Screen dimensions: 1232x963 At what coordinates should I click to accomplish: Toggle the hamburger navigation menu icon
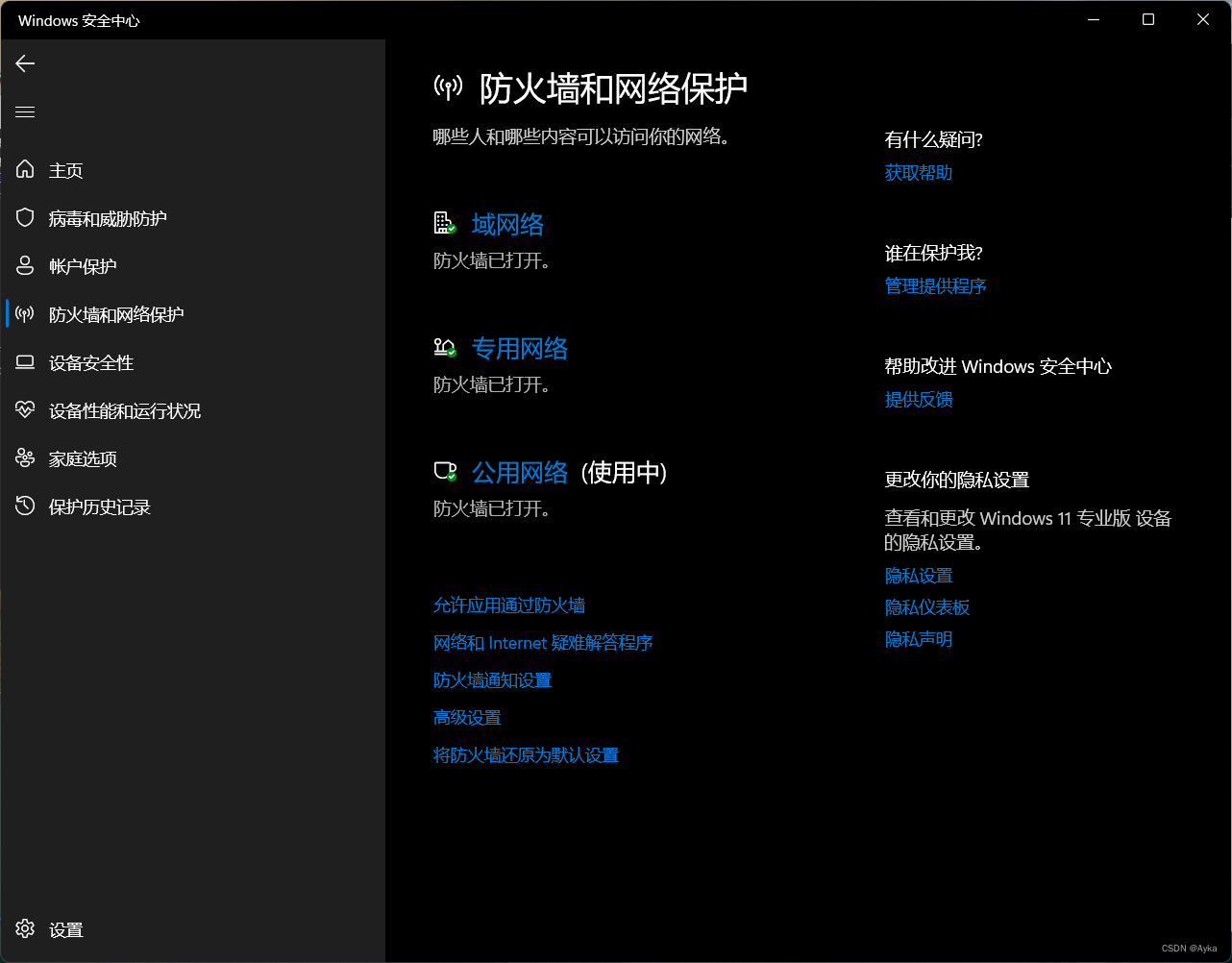[x=25, y=112]
